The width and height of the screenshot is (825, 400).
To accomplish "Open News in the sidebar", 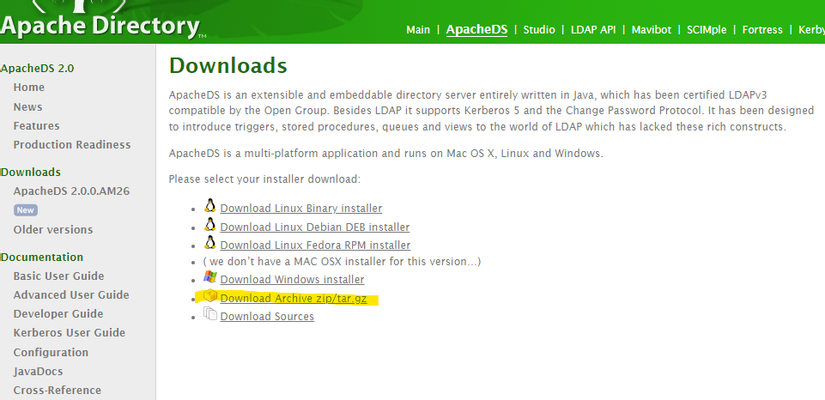I will click(x=28, y=107).
